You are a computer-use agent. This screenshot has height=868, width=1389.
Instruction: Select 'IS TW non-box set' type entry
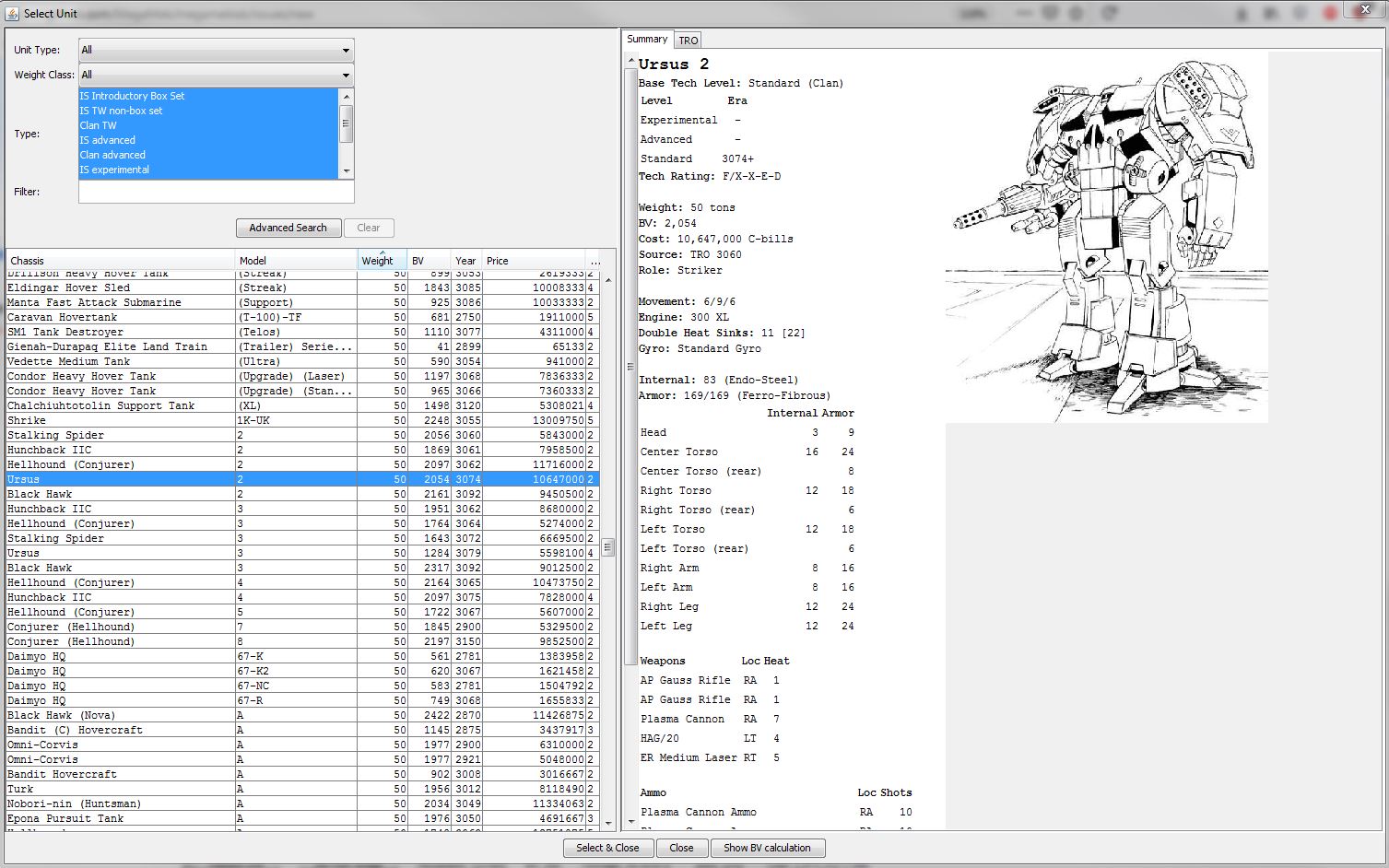coord(208,111)
